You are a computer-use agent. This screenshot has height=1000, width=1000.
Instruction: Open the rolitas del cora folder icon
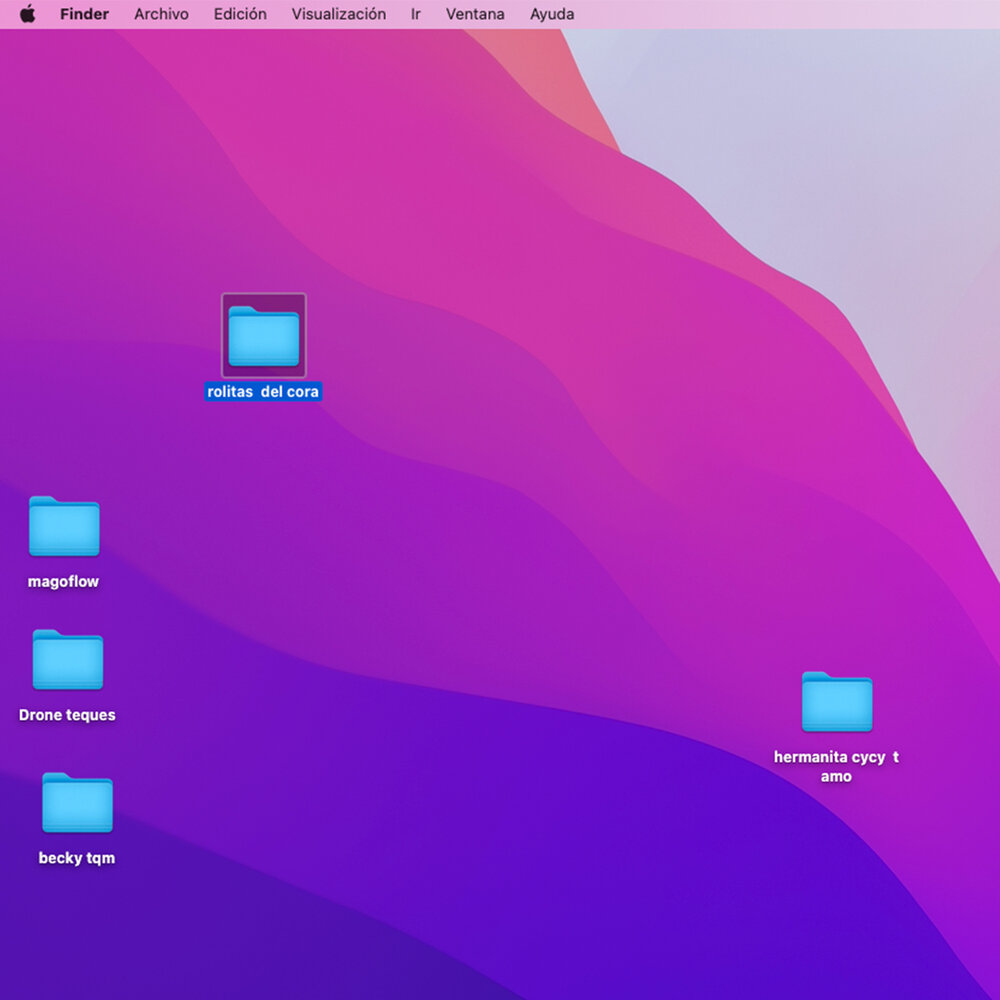coord(263,336)
